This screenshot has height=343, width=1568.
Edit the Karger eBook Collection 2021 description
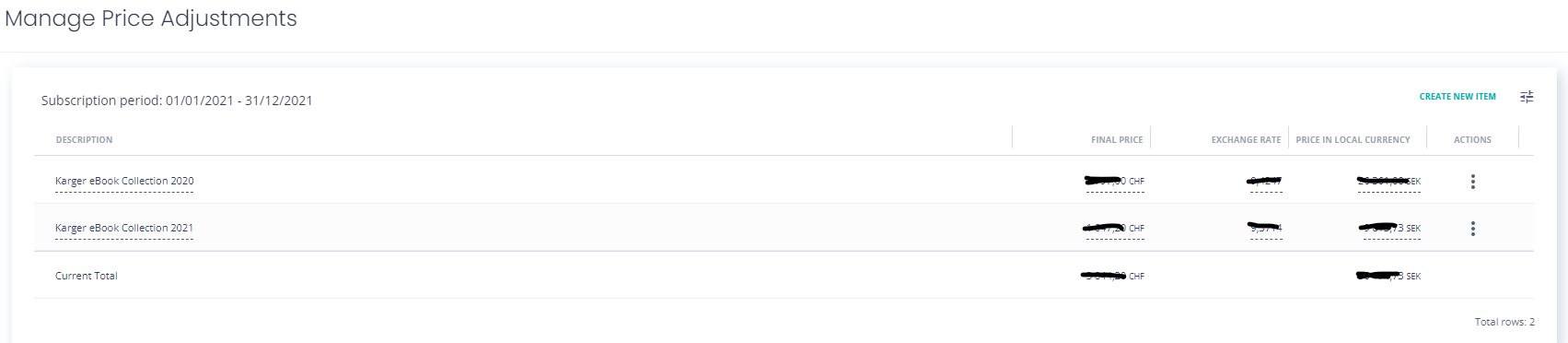pos(124,229)
